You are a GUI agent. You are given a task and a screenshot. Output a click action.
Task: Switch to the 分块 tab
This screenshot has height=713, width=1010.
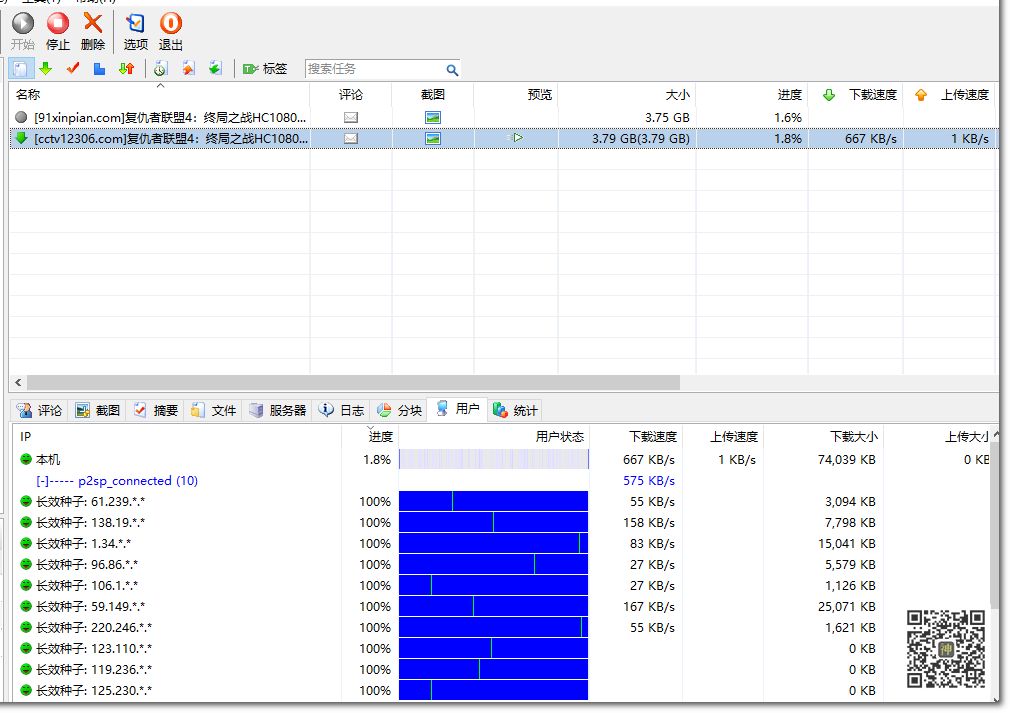point(400,410)
